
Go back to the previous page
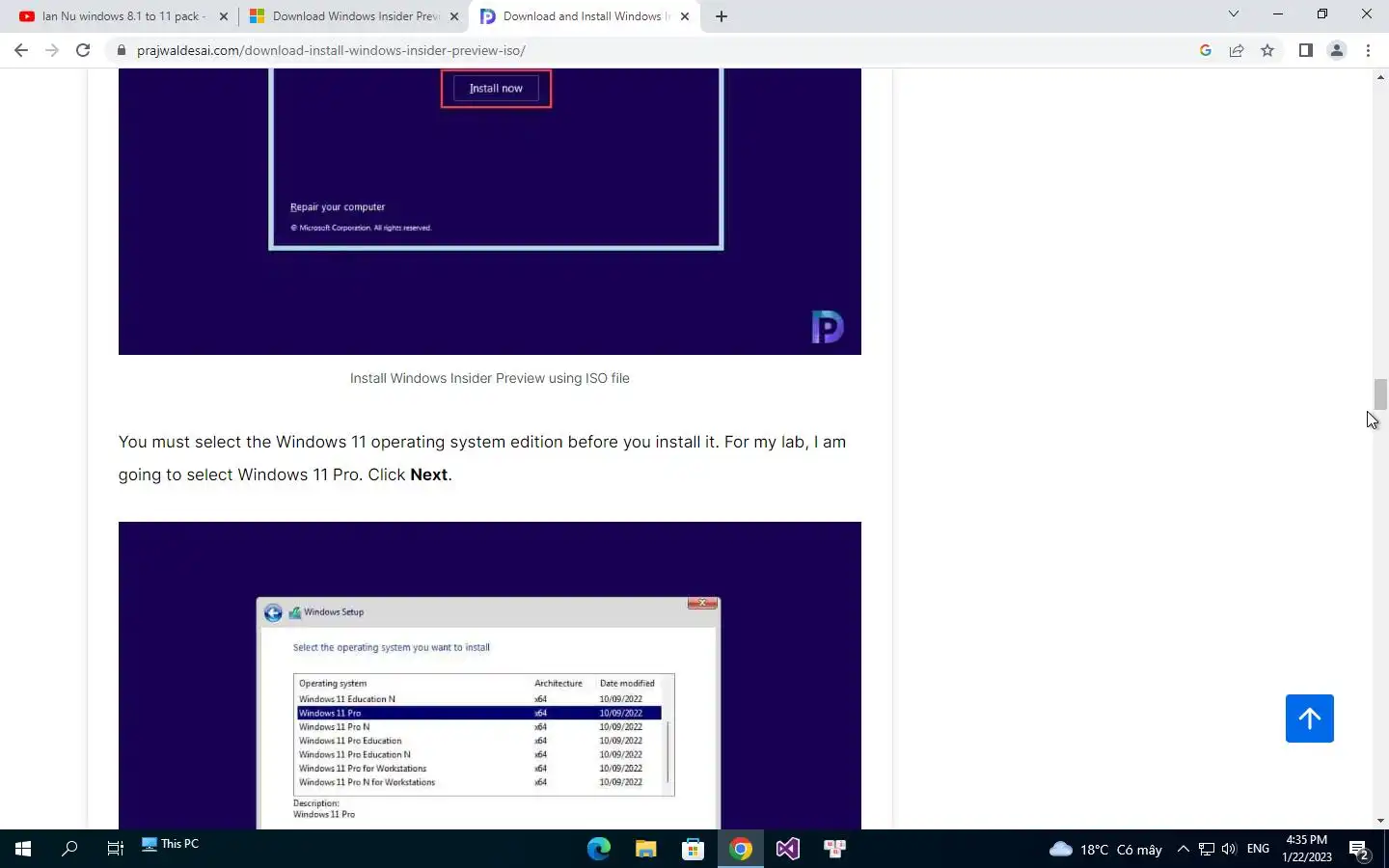21,50
